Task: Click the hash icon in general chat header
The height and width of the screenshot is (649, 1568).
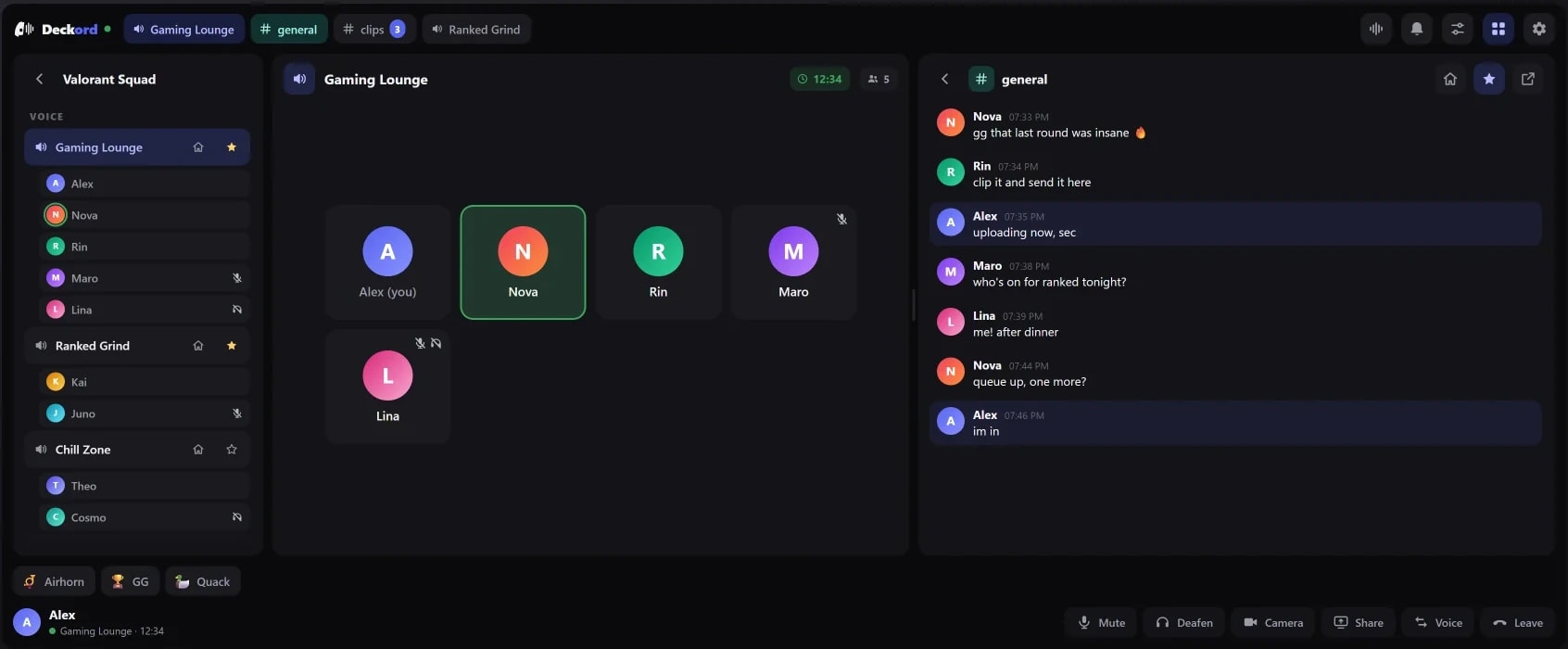Action: 981,79
